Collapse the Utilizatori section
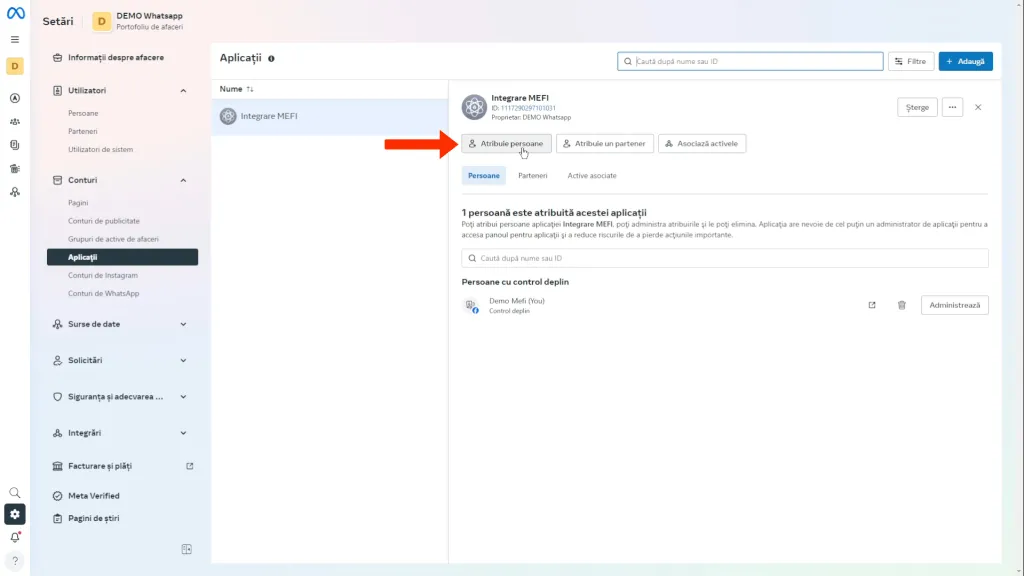 coord(184,91)
